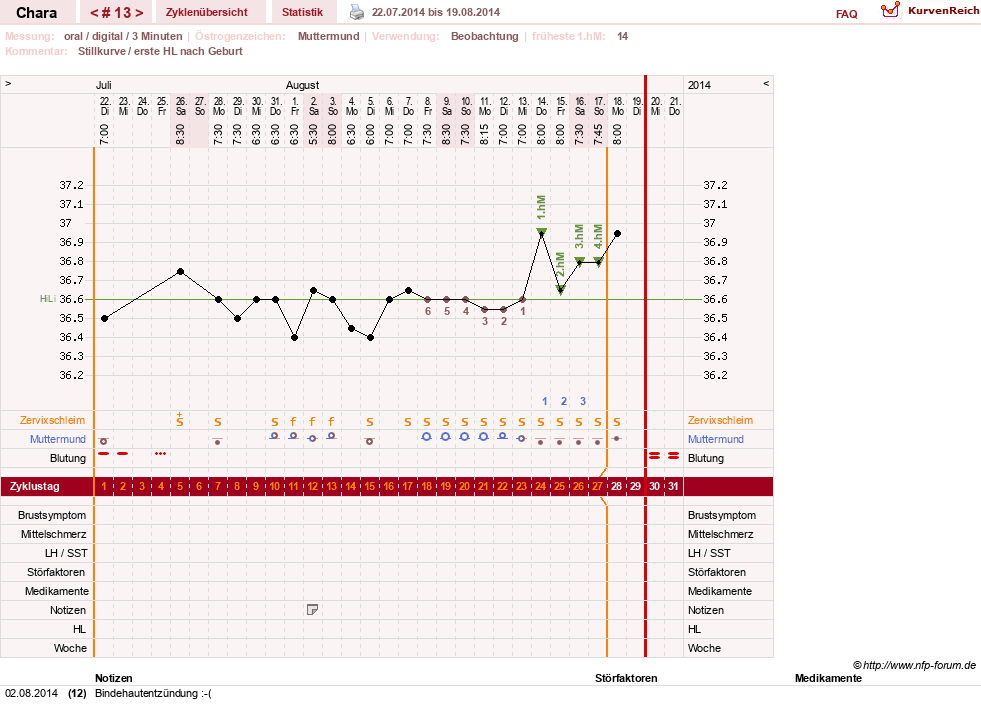Click the temperature point on July 26
981x717 pixels.
tap(180, 272)
